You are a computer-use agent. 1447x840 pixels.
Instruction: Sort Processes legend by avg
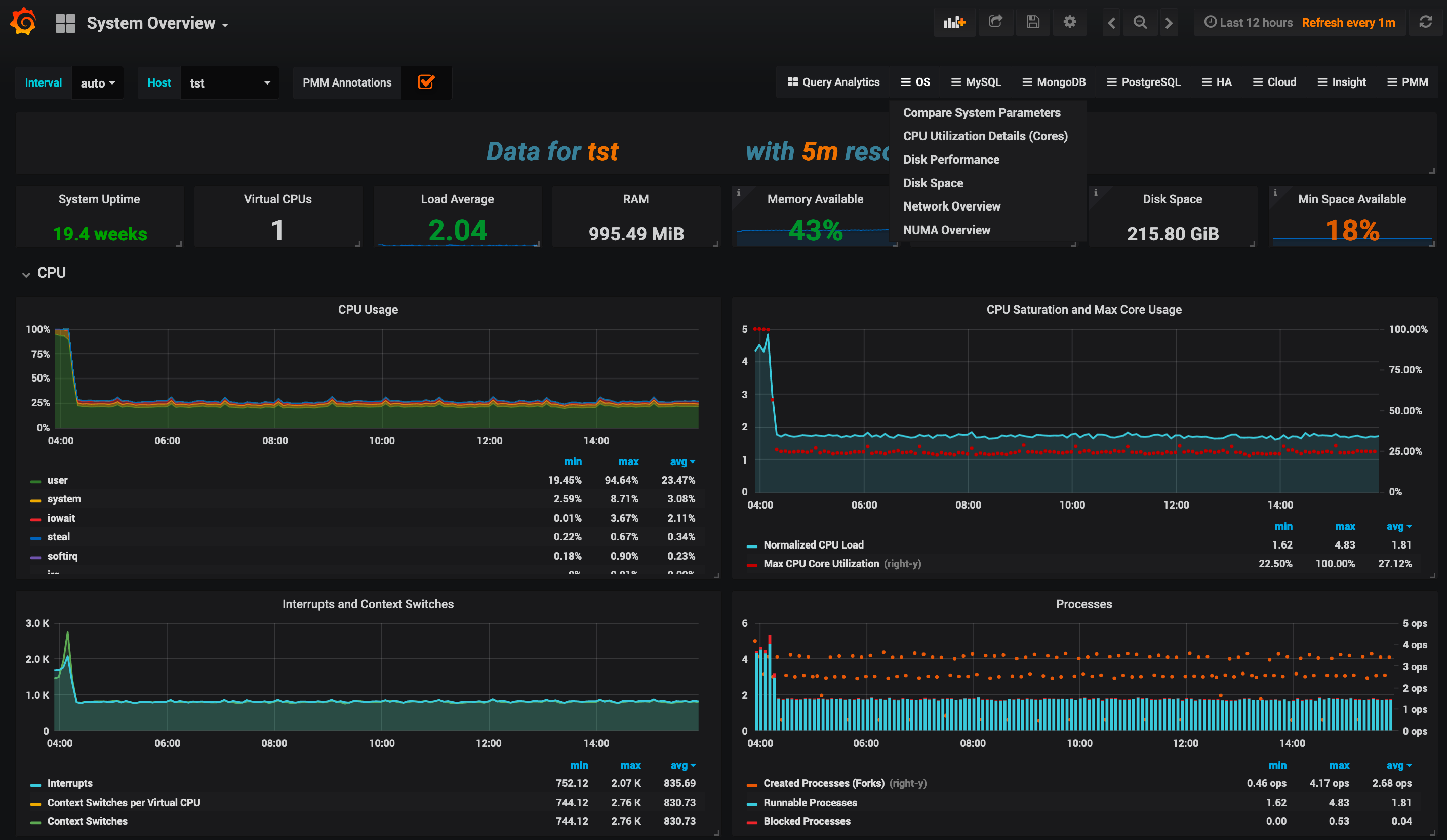point(1399,766)
